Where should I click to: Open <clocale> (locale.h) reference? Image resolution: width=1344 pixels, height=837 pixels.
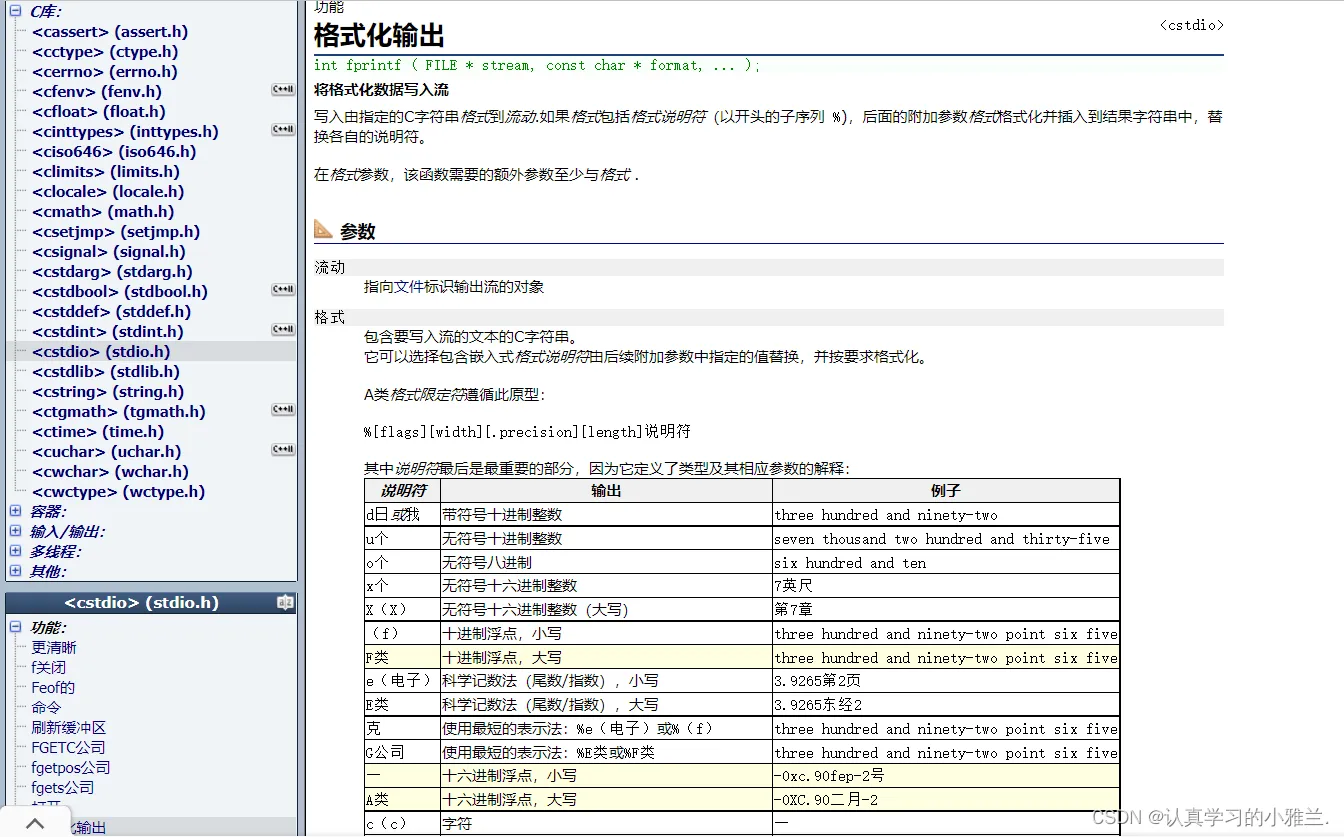(x=108, y=192)
